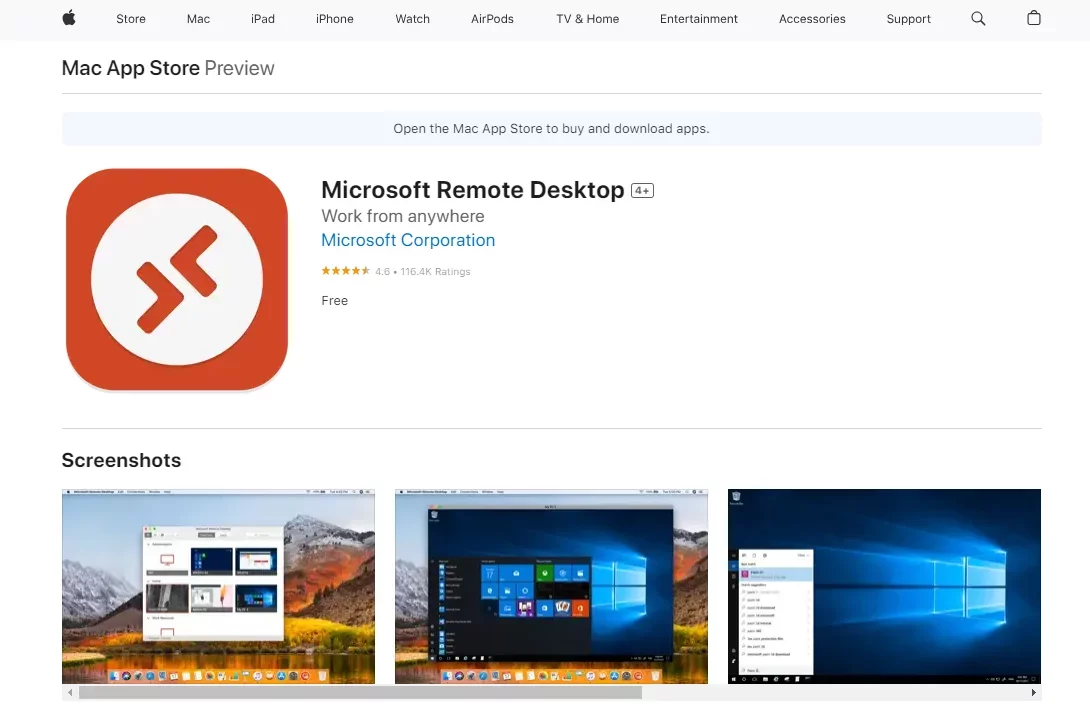Screen dimensions: 1090x720
Task: Click the Apple logo icon
Action: [69, 18]
